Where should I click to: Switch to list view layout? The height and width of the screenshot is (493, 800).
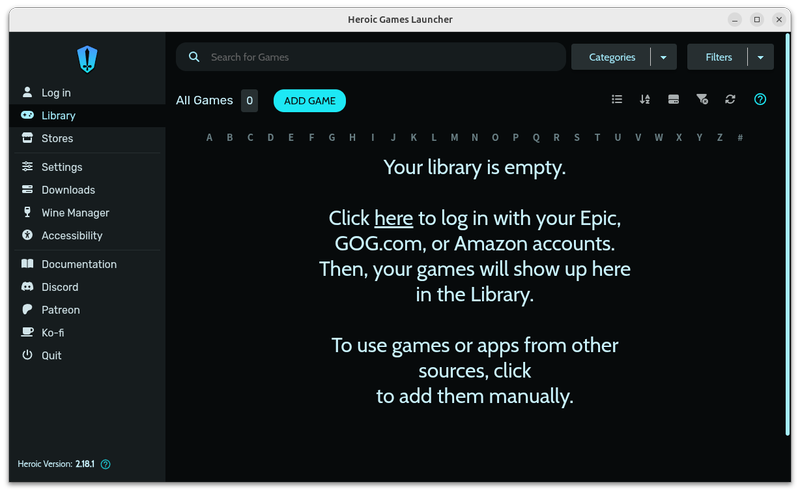(x=617, y=99)
